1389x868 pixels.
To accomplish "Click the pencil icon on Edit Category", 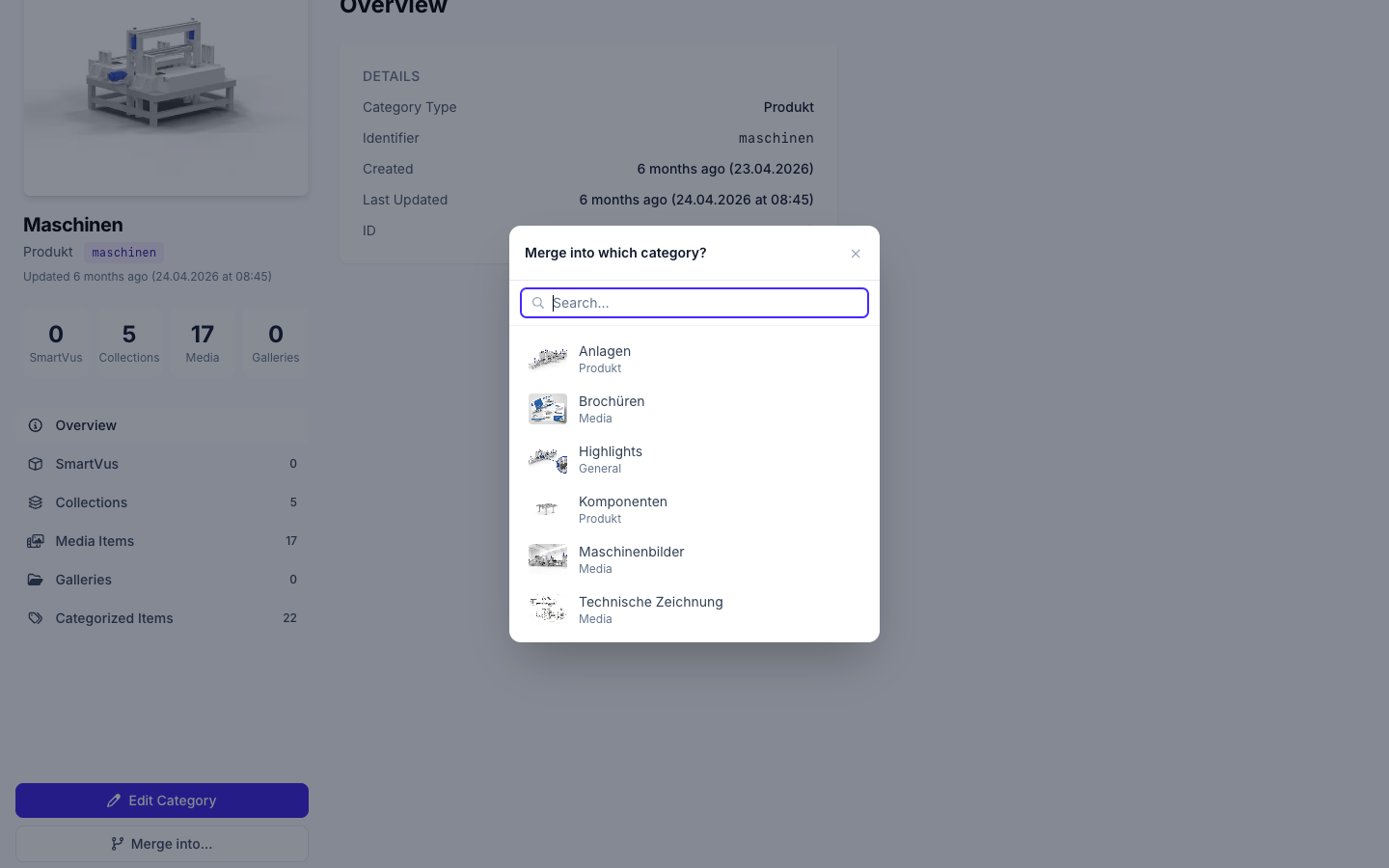I will tap(114, 800).
